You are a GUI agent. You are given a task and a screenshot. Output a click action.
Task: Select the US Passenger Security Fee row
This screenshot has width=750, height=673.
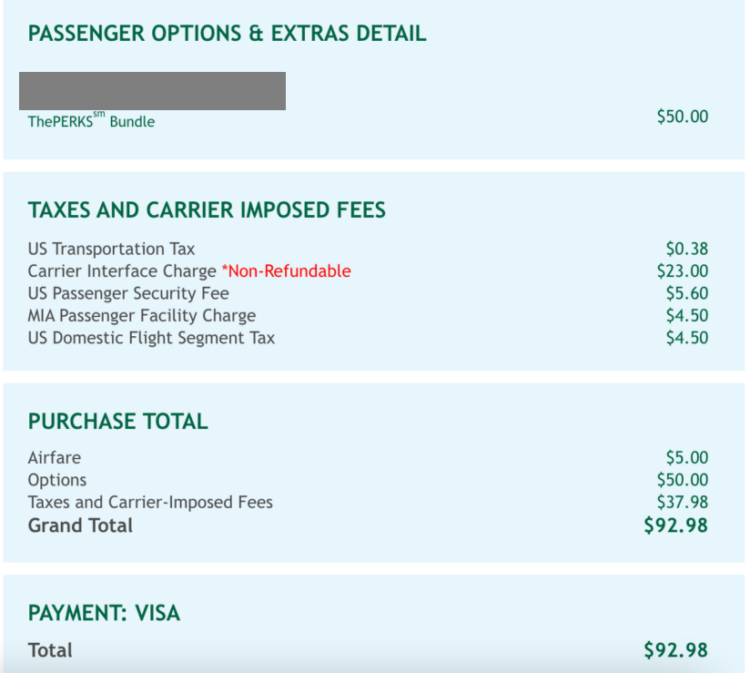[x=368, y=293]
